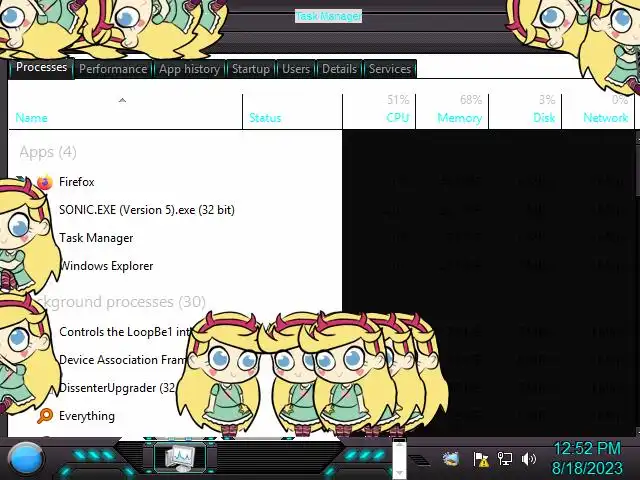
Task: Switch to the Services tab
Action: 390,69
